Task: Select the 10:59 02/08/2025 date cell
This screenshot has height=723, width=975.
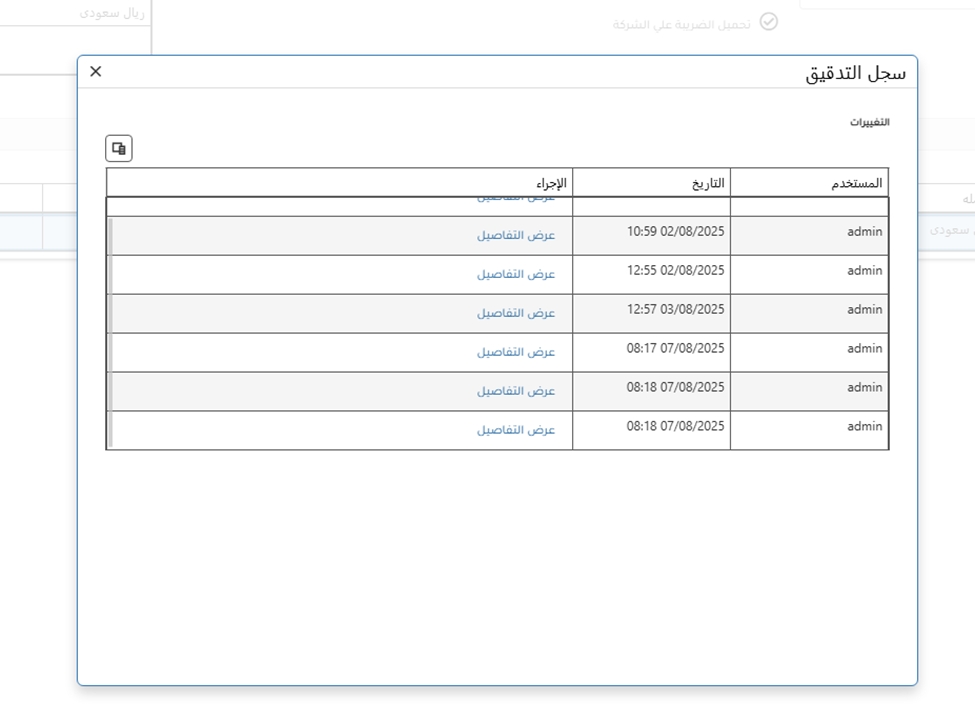Action: tap(675, 232)
